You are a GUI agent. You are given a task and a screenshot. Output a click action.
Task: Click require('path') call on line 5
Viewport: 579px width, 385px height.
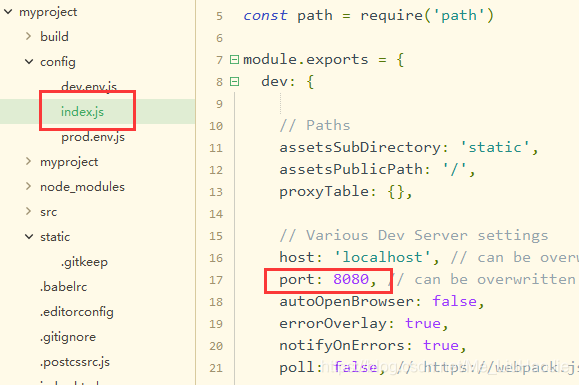pyautogui.click(x=426, y=16)
